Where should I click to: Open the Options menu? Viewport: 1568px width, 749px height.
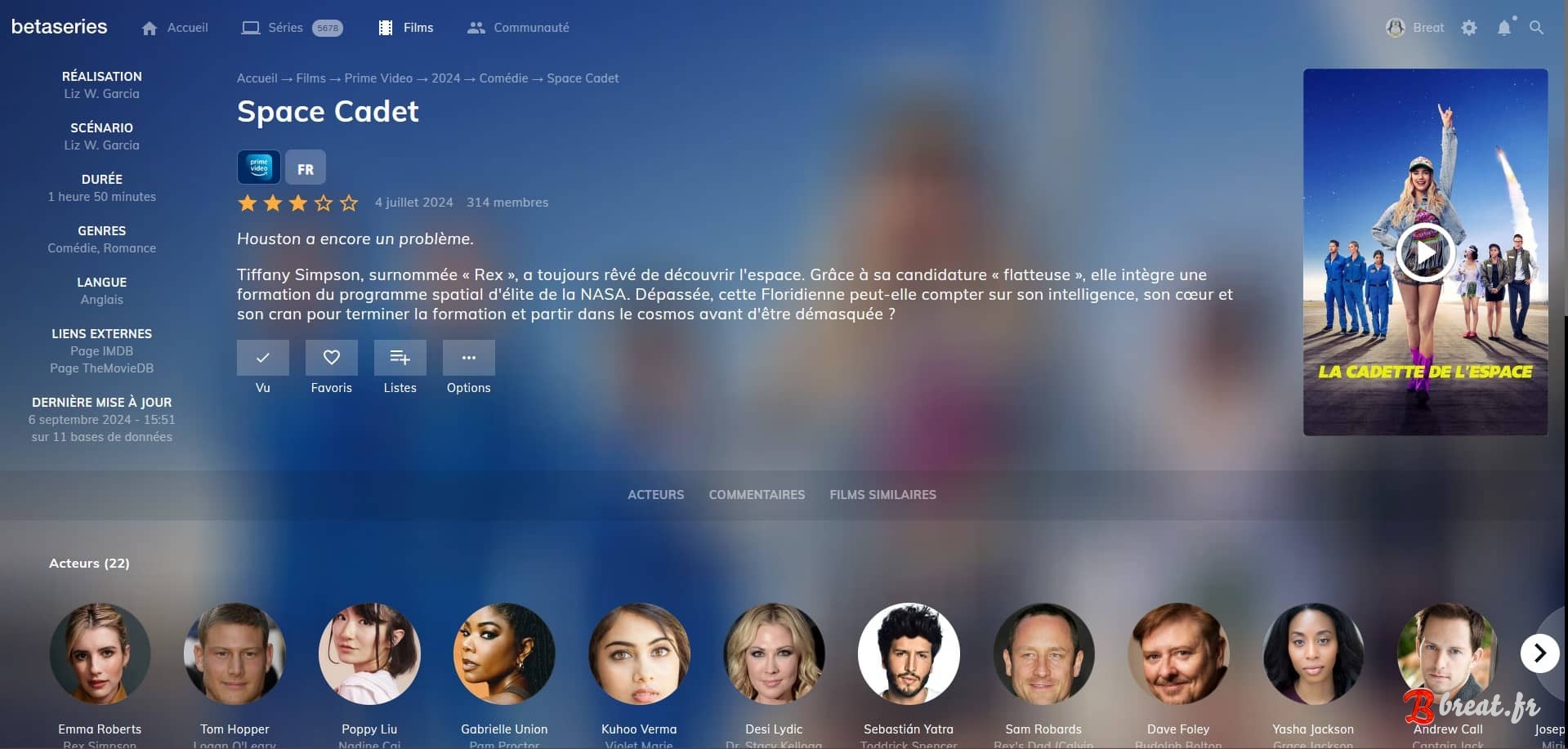468,357
